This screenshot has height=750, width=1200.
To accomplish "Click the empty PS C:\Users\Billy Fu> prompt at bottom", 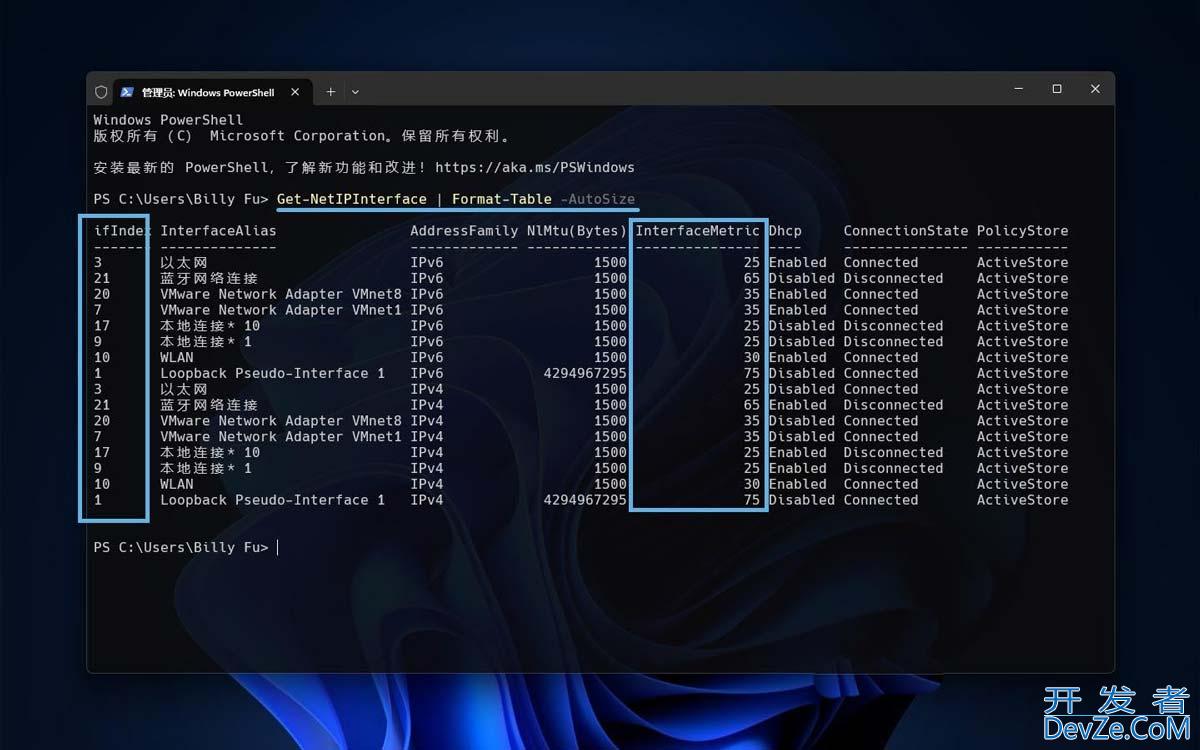I will point(181,547).
